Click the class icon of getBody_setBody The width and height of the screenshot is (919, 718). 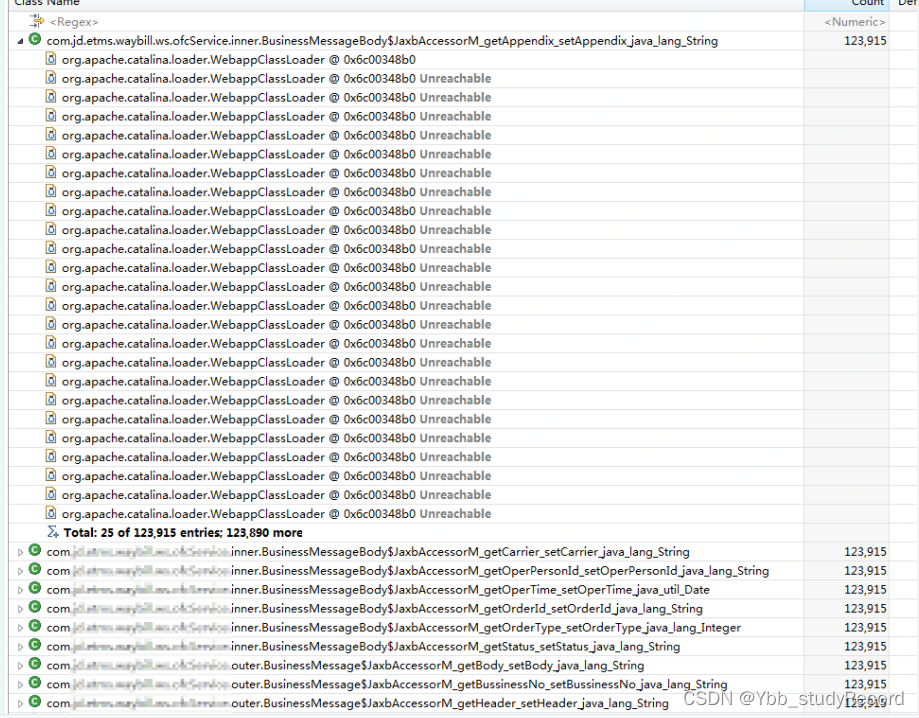click(x=35, y=663)
